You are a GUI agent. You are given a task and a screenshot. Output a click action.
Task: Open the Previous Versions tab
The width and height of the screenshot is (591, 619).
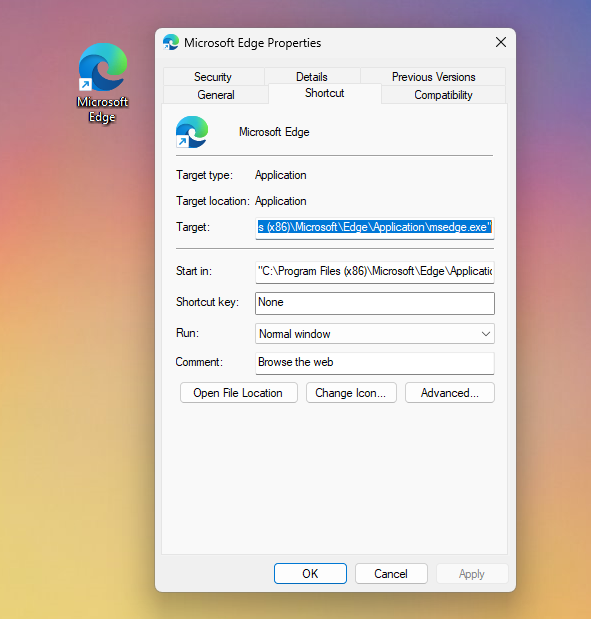pyautogui.click(x=433, y=77)
